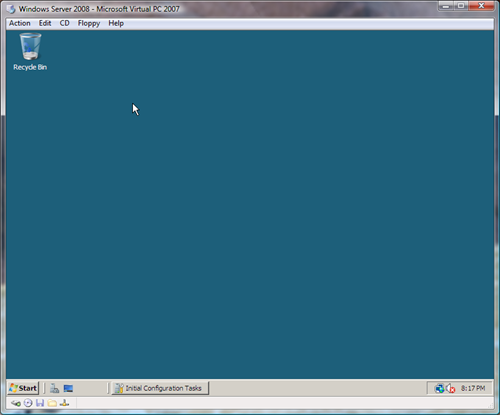Viewport: 500px width, 415px height.
Task: Open the Edit menu
Action: (45, 23)
